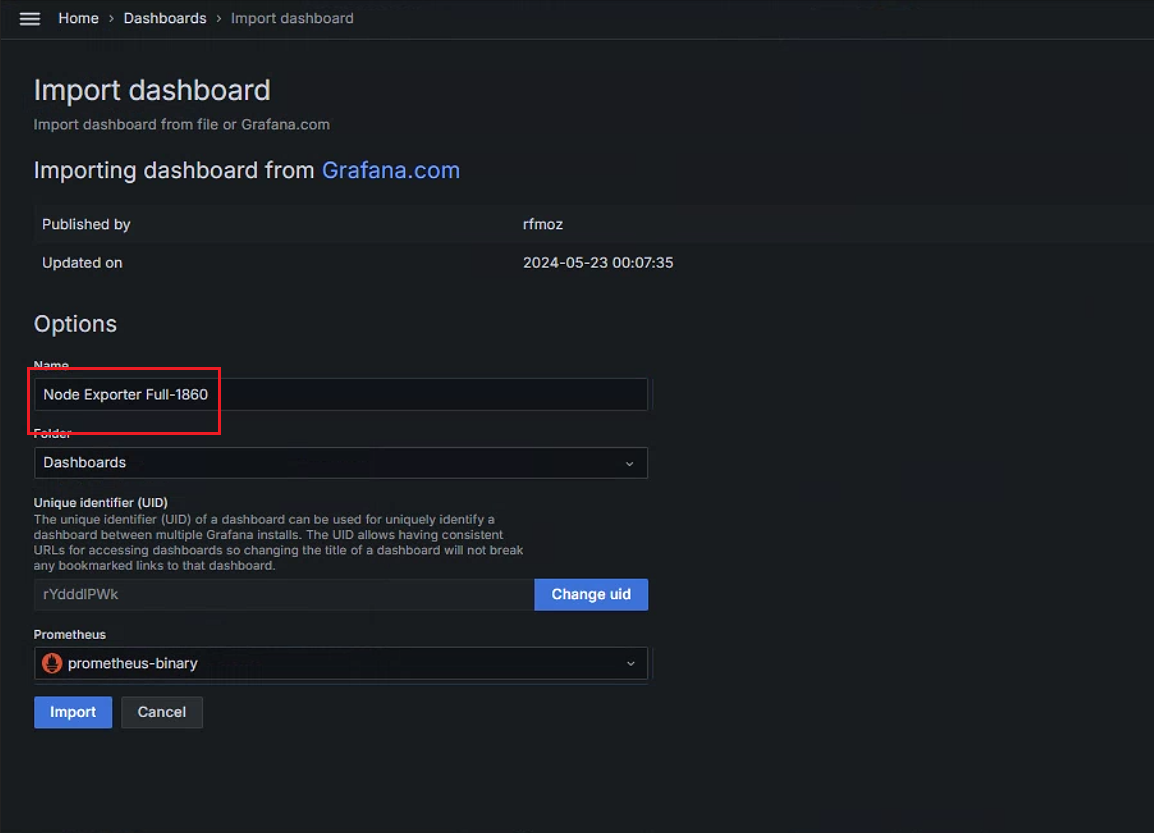Click the dashboard Name input field
1154x833 pixels.
click(341, 394)
